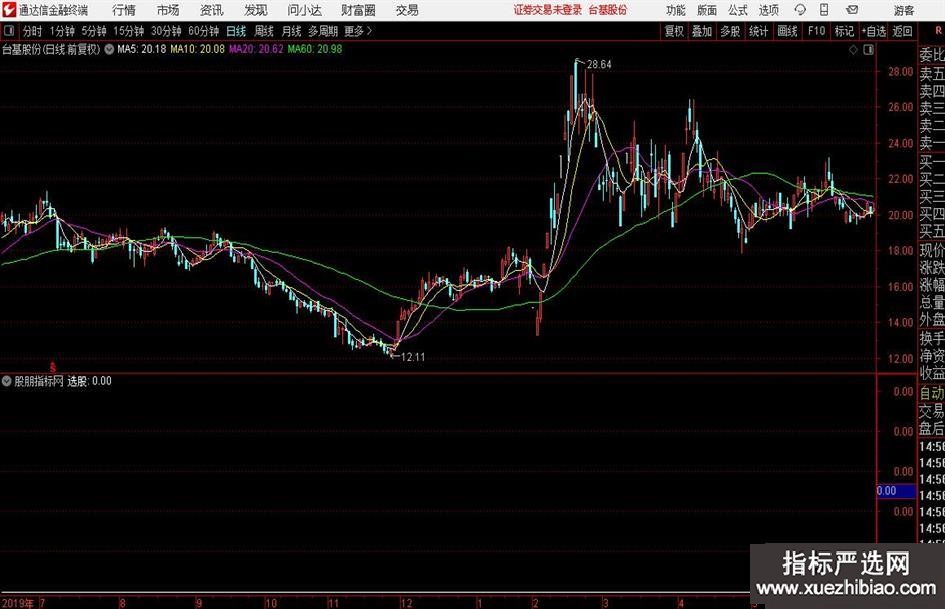Viewport: 945px width, 609px height.
Task: Add stock via +自选 button
Action: [x=873, y=31]
